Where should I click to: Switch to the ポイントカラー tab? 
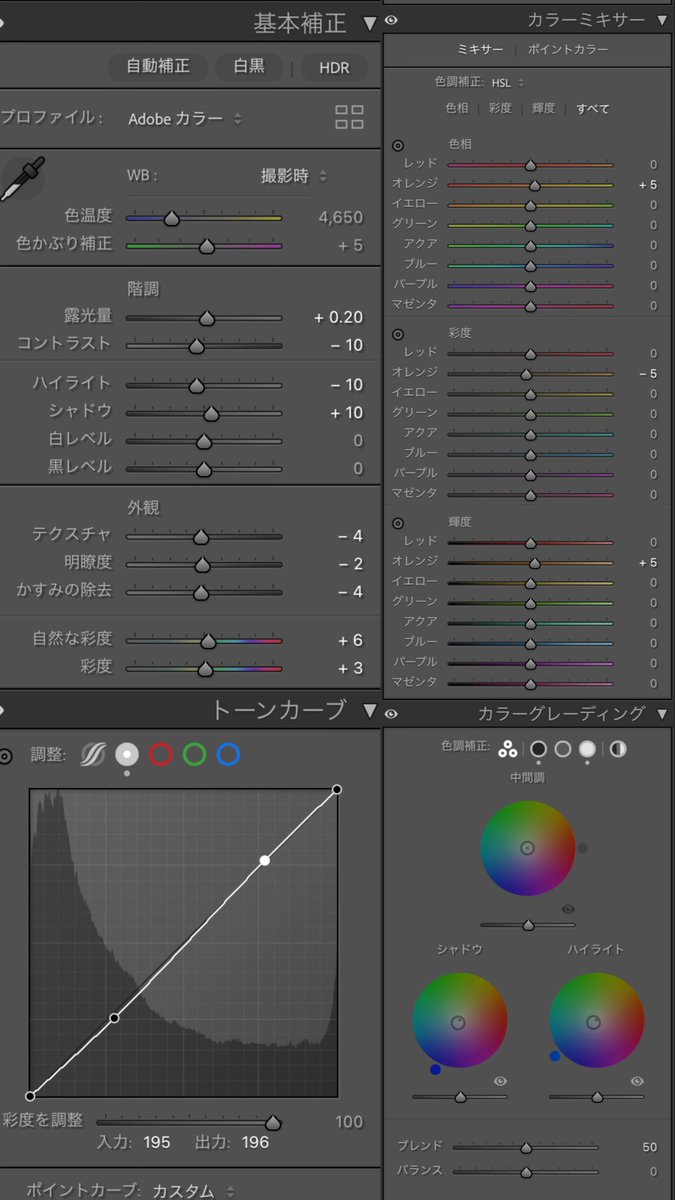tap(567, 50)
